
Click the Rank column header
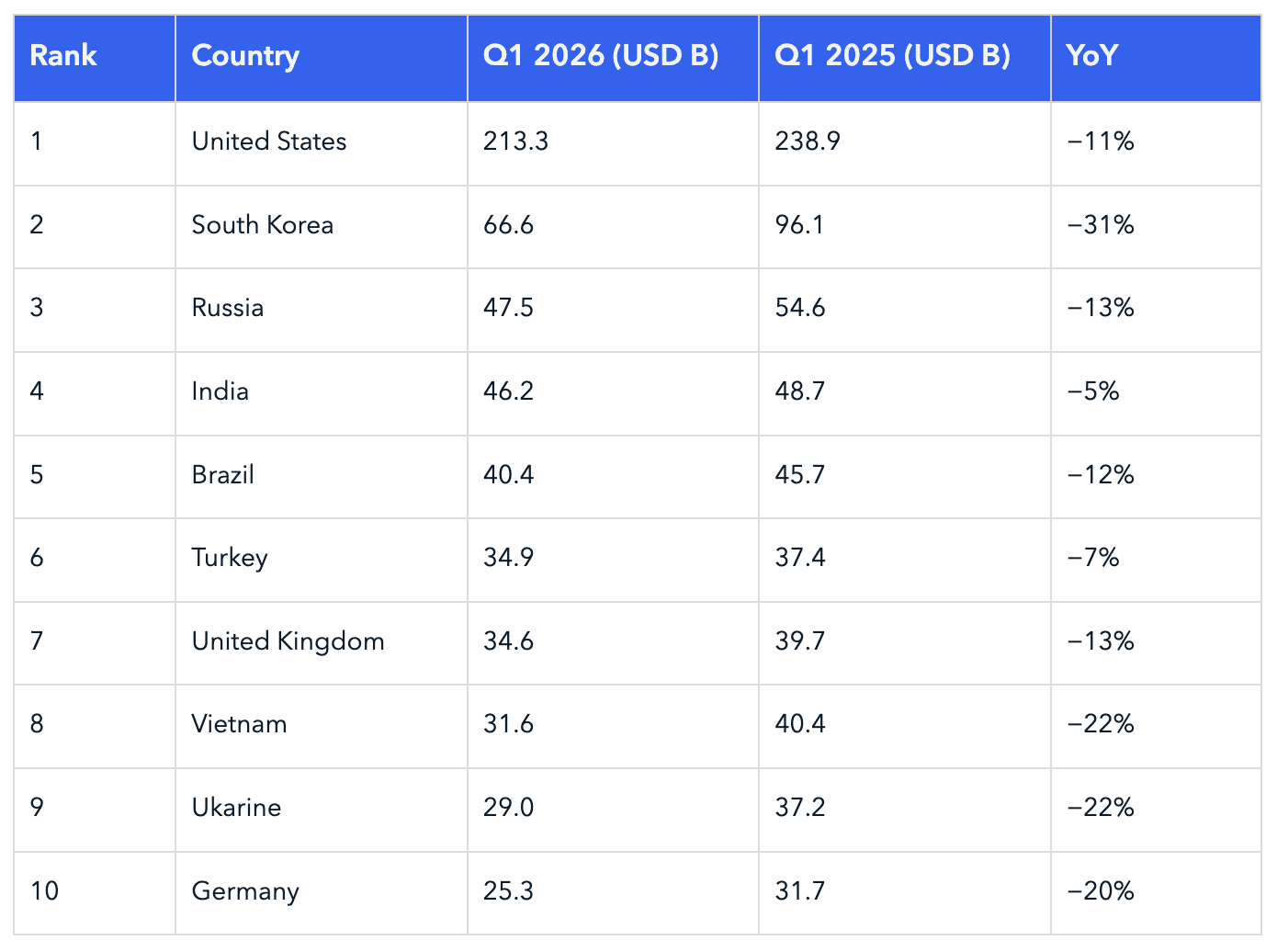click(95, 57)
